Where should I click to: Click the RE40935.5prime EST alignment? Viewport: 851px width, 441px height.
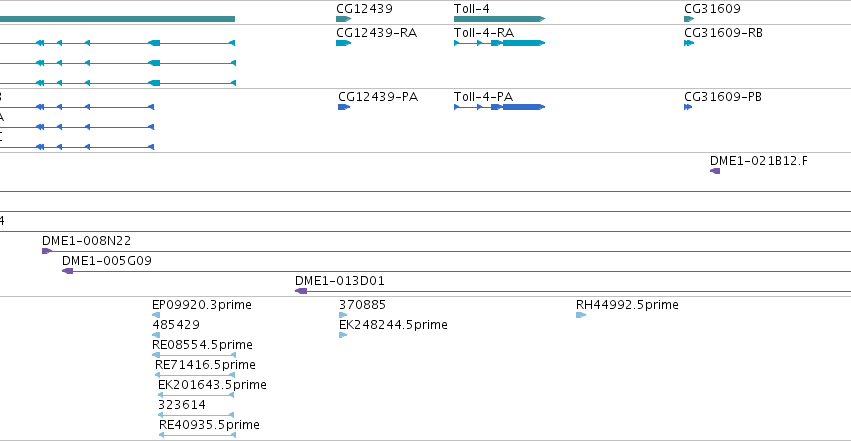[198, 435]
